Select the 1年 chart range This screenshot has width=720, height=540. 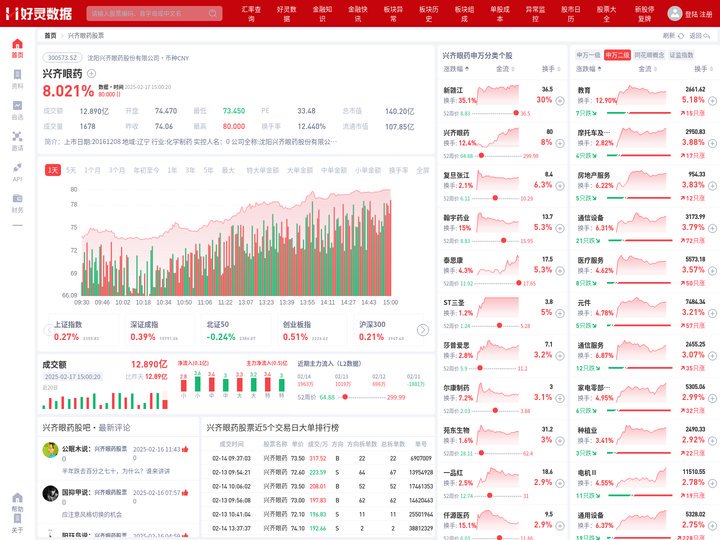coord(172,170)
